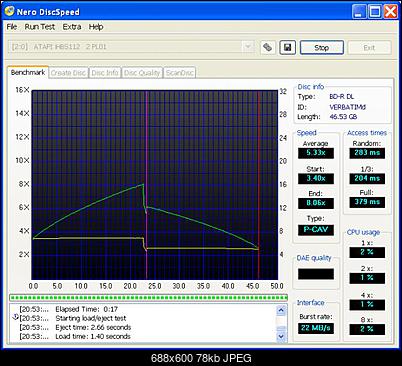The height and width of the screenshot is (366, 402).
Task: Click the disc ID VERBATIMd text
Action: point(347,107)
